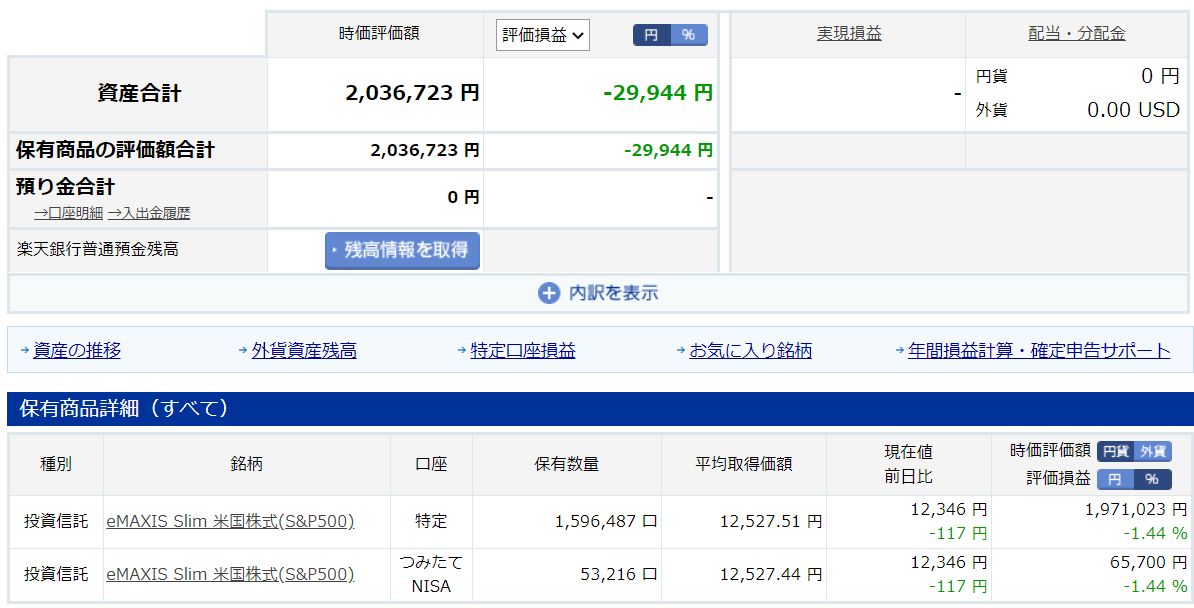Viewport: 1194px width, 608px height.
Task: Go to →口座明細 under 預り金合計
Action: [68, 212]
